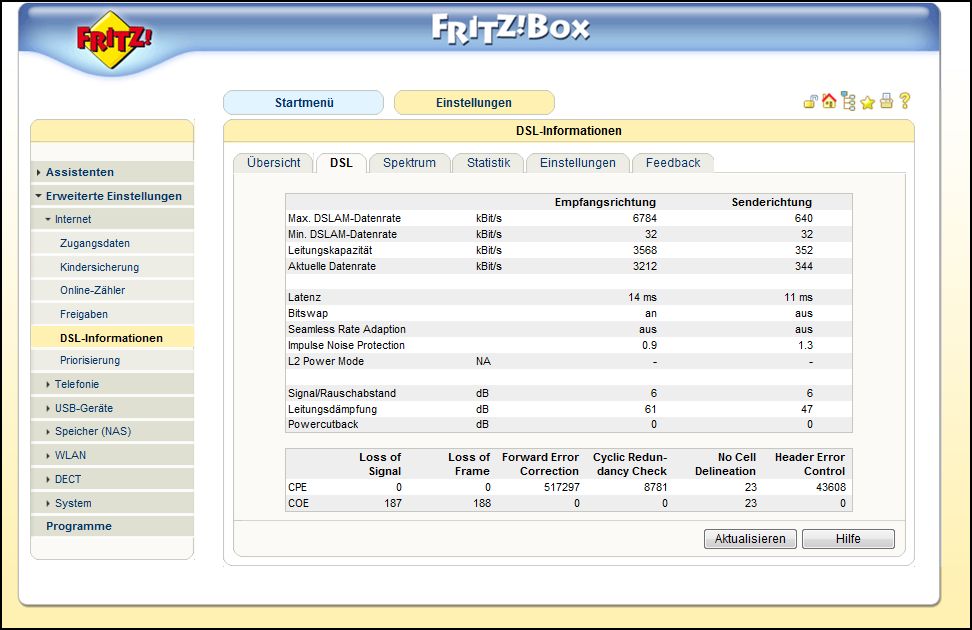The image size is (972, 630).
Task: Go to home via the house icon
Action: (829, 101)
